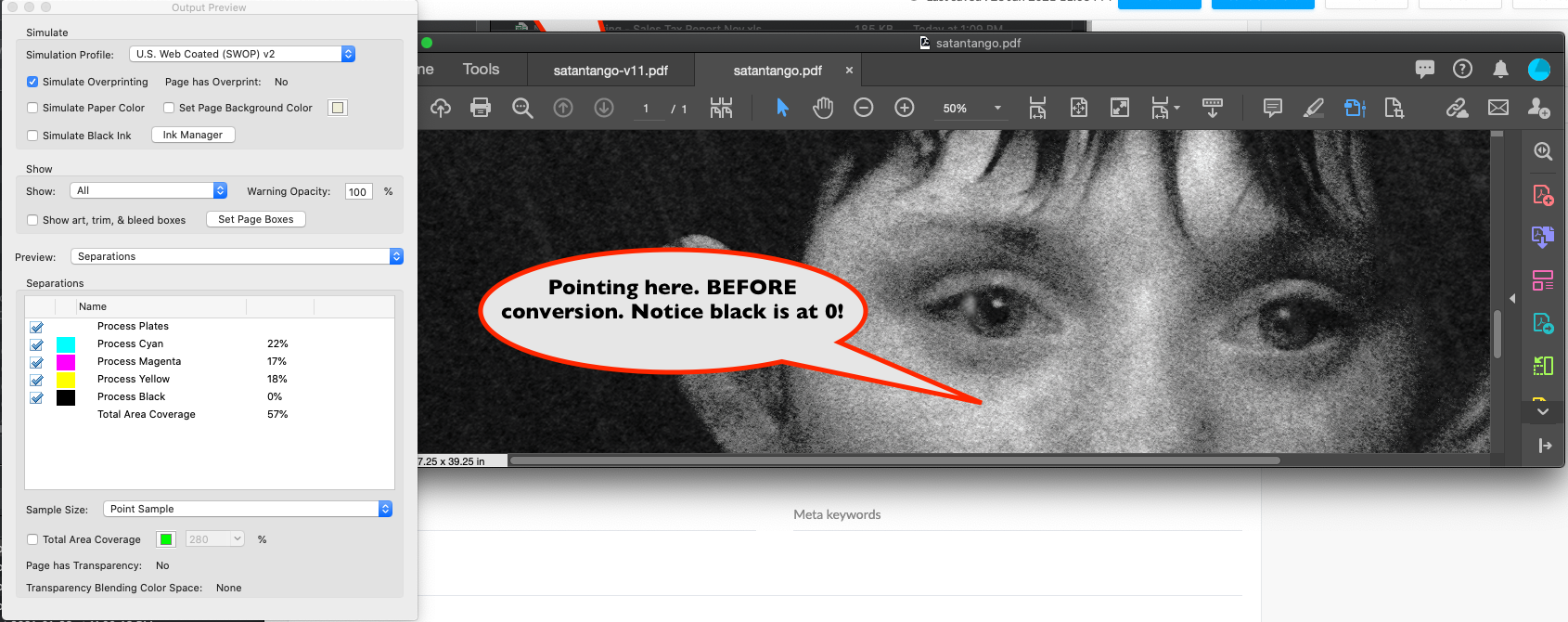The width and height of the screenshot is (1568, 622).
Task: Open the Simulation Profile dropdown
Action: point(241,54)
